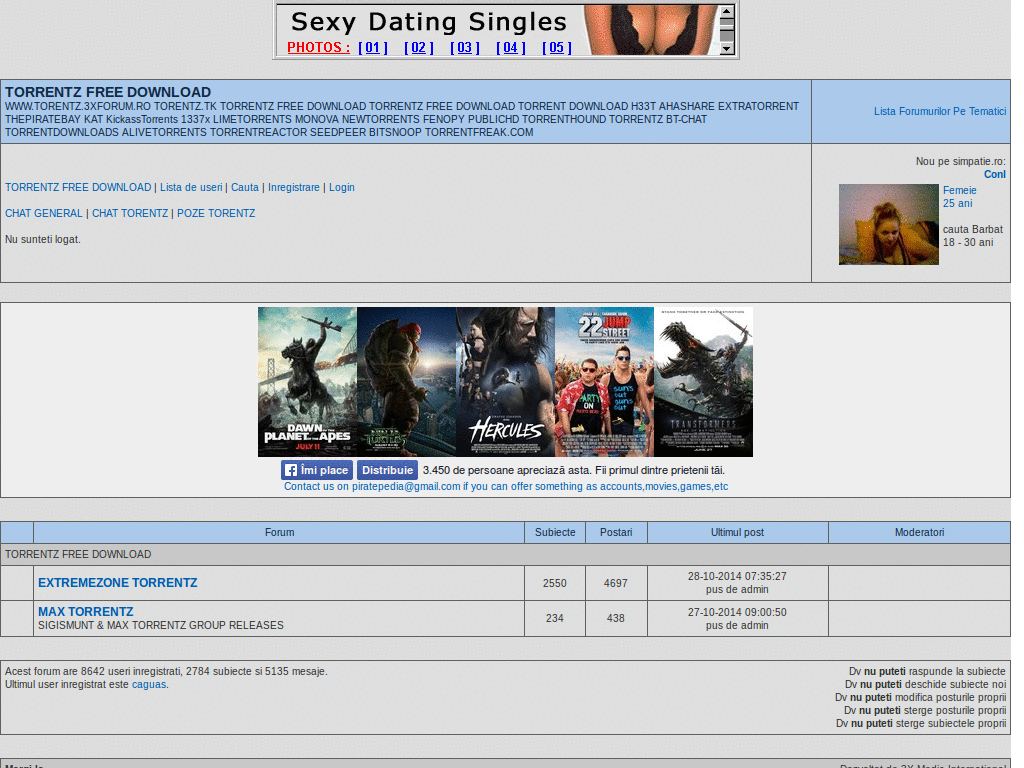Screen dimensions: 1024x768
Task: Click the Dawn of the Planet of the Apes poster
Action: pos(308,382)
